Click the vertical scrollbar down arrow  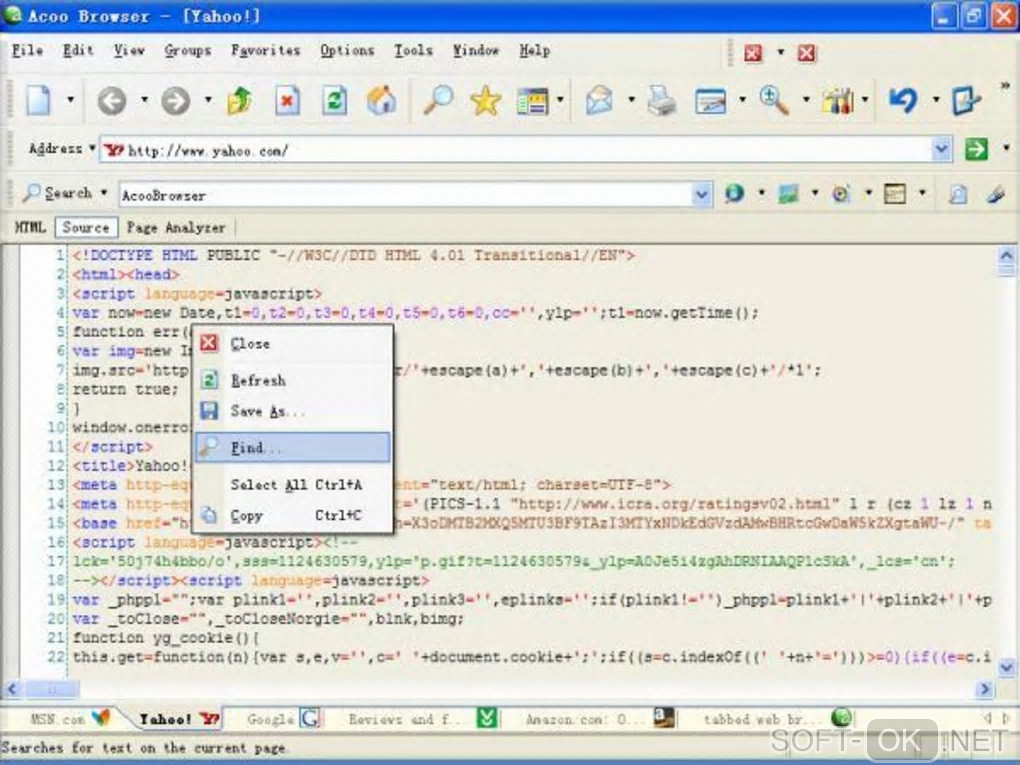pos(1006,666)
